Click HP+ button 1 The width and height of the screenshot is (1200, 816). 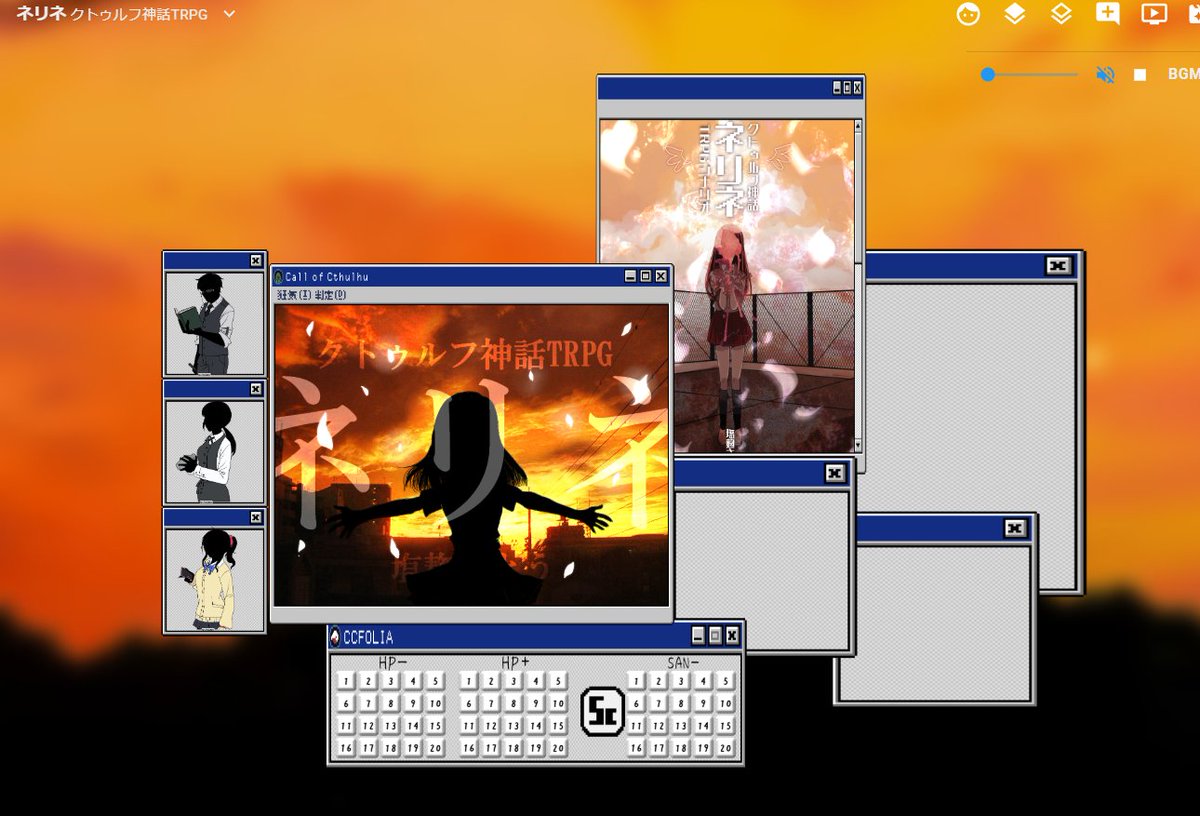tap(469, 681)
